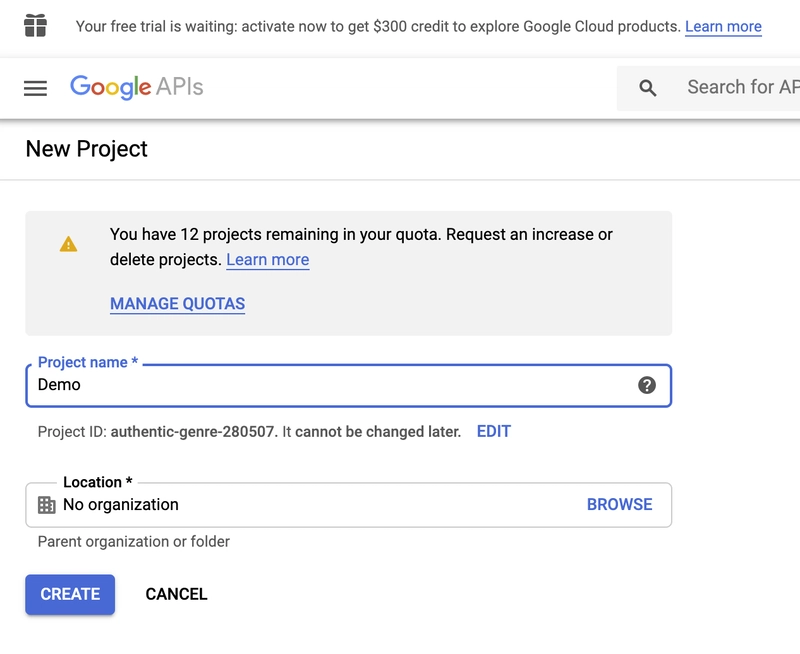800x654 pixels.
Task: Click the authentic-genre-280507 project ID text
Action: 194,432
